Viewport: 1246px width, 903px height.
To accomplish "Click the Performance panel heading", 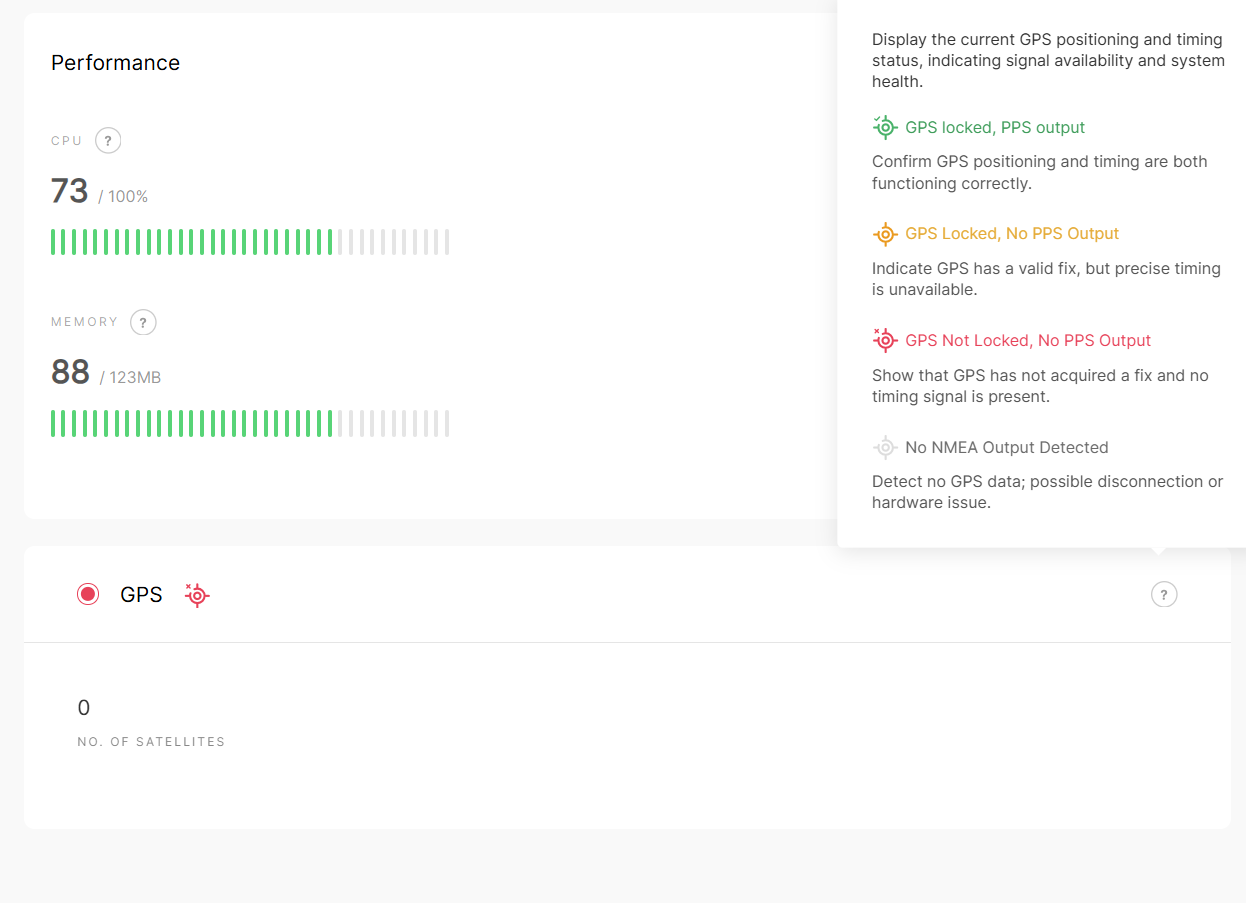I will point(115,62).
